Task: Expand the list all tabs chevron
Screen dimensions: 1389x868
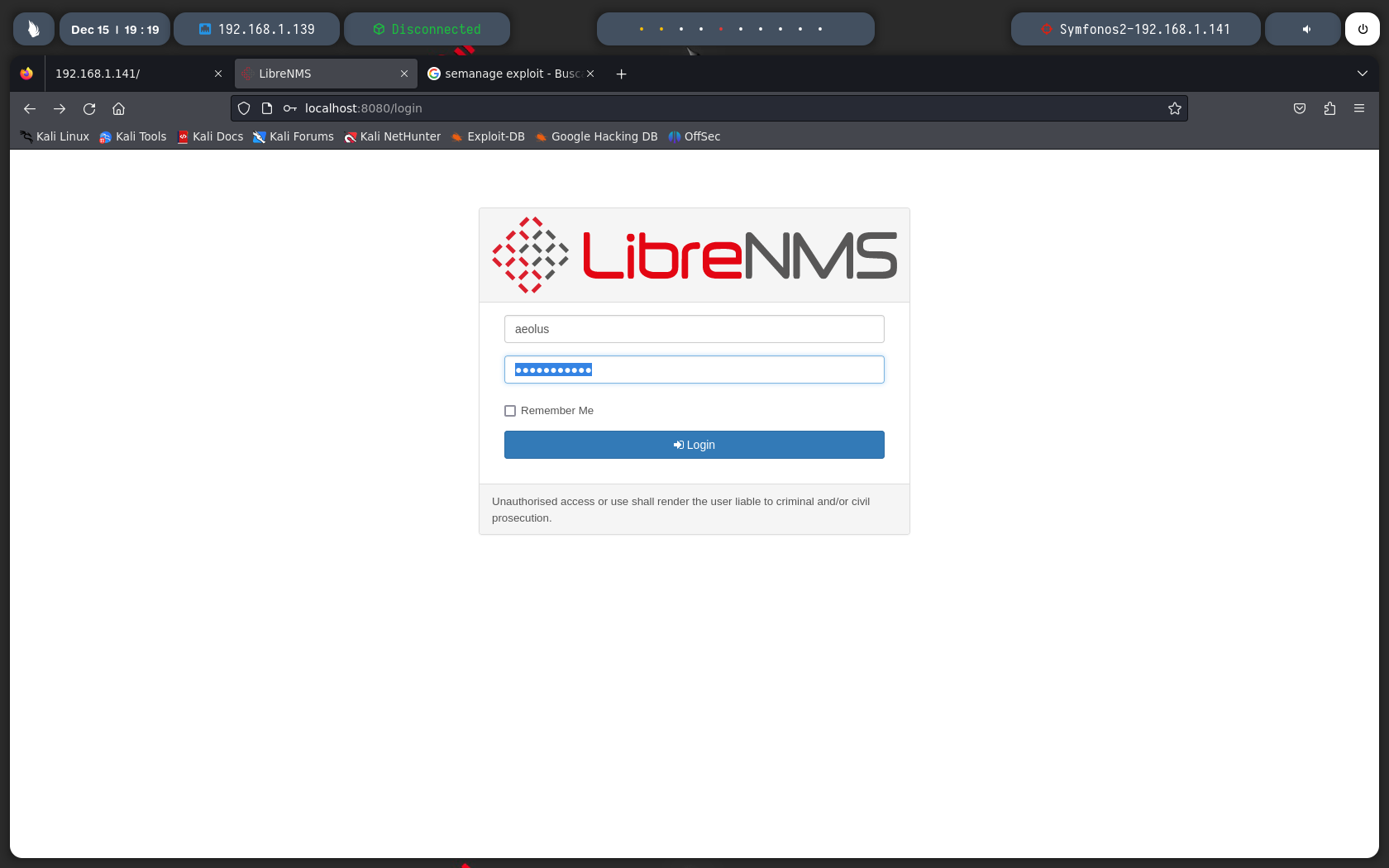Action: tap(1363, 74)
